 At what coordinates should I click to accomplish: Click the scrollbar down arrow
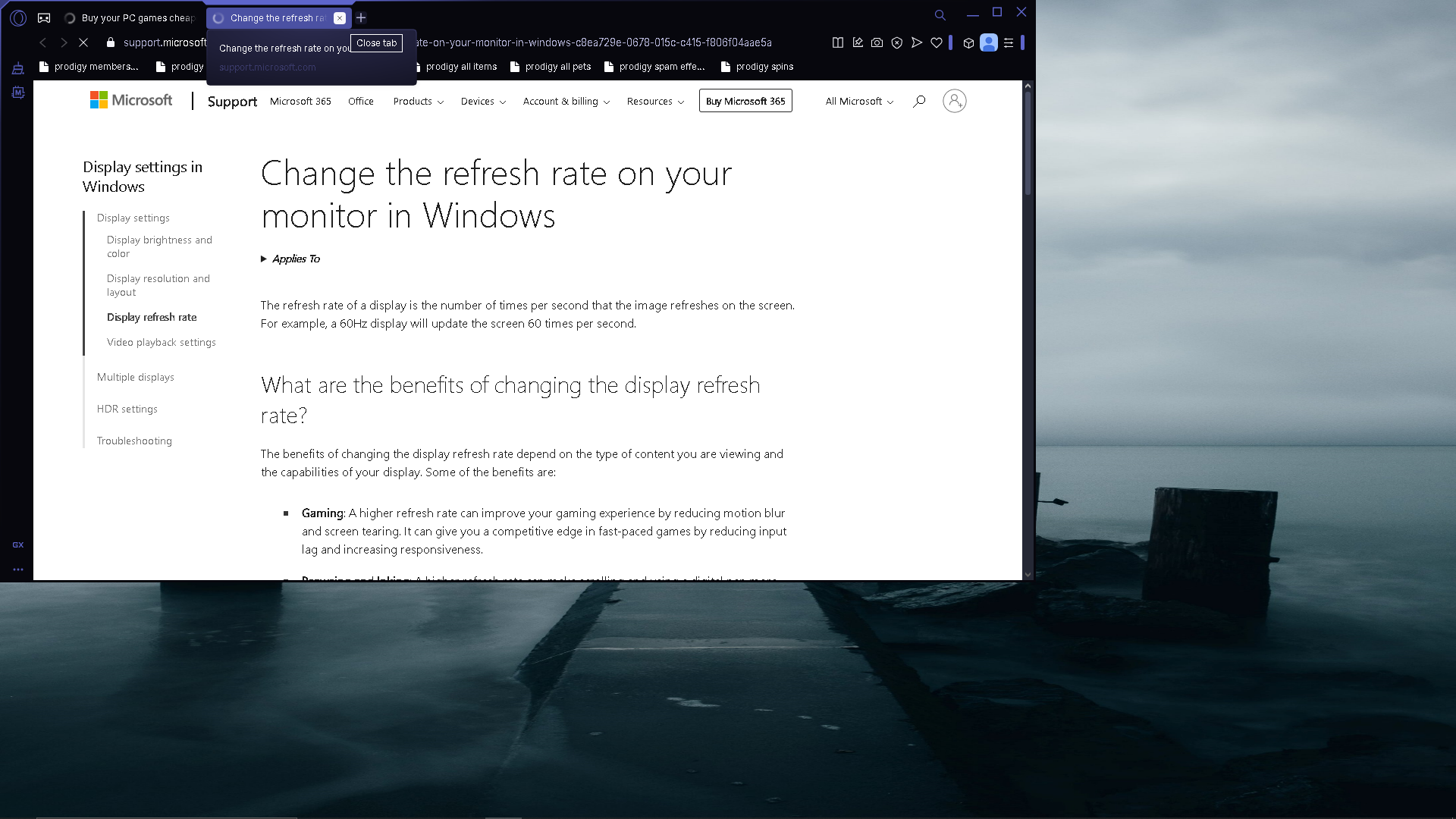(1028, 575)
